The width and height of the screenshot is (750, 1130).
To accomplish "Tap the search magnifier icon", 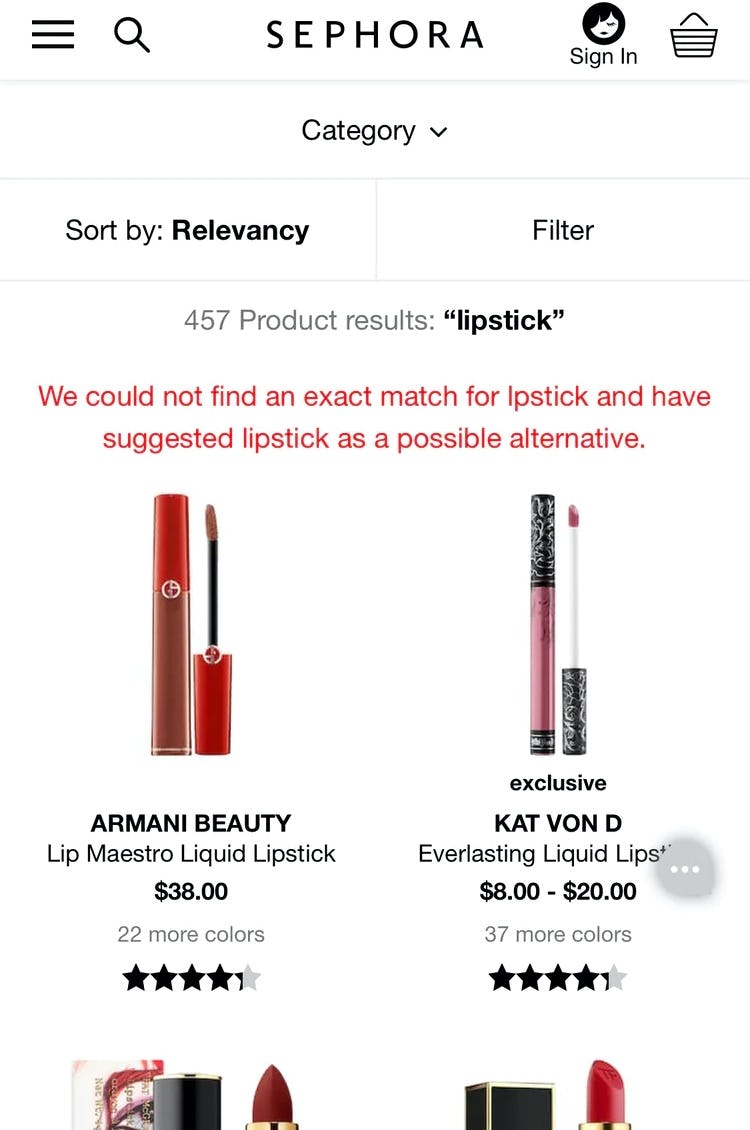I will click(x=132, y=35).
